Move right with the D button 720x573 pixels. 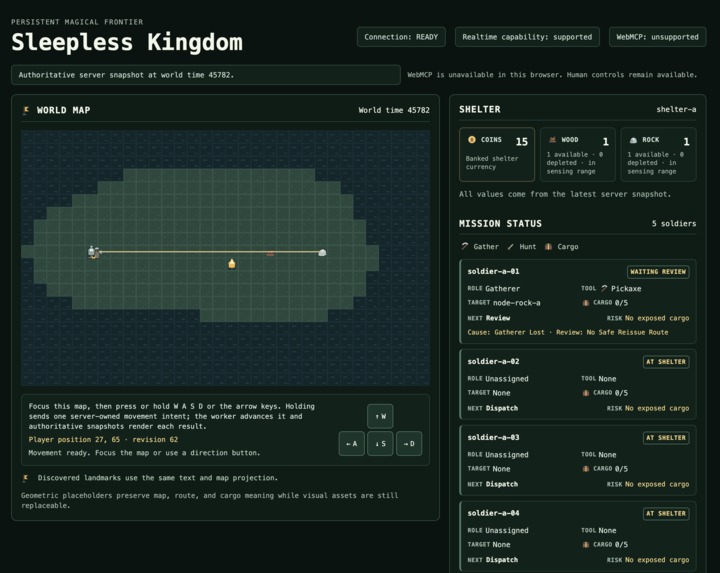[409, 444]
